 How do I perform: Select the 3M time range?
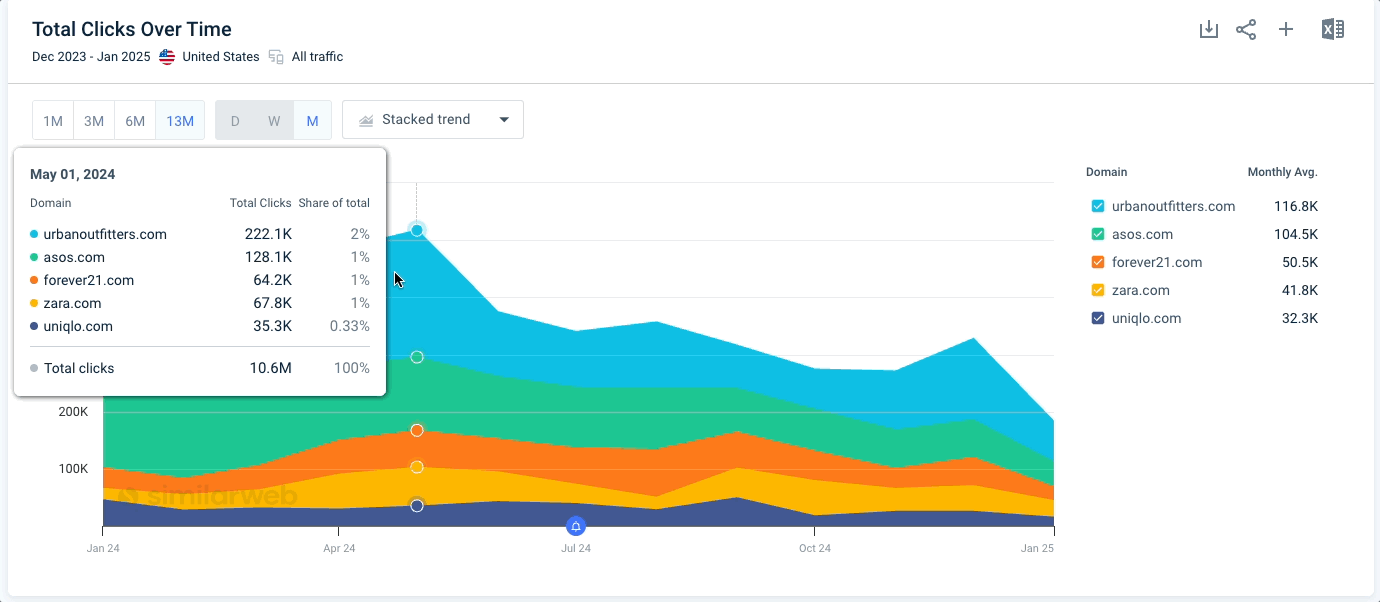point(94,120)
